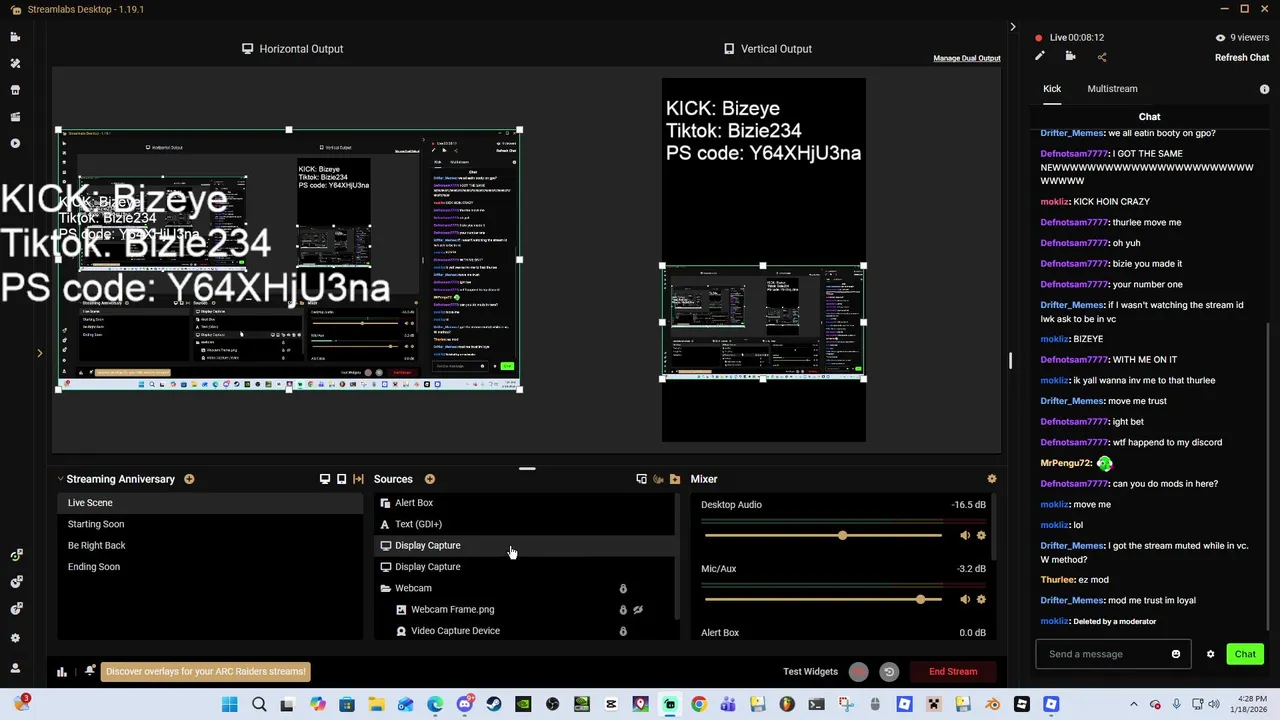Add a new source with plus icon
This screenshot has height=720, width=1280.
click(x=430, y=479)
